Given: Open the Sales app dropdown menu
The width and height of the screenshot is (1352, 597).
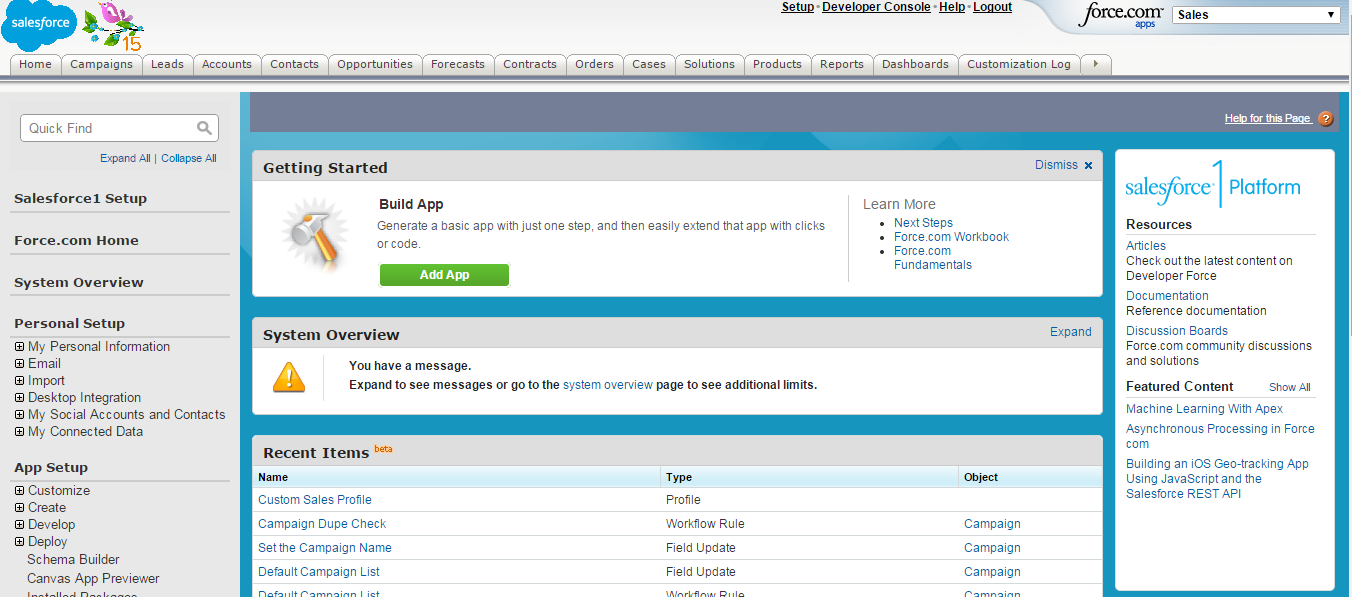Looking at the screenshot, I should (x=1256, y=14).
